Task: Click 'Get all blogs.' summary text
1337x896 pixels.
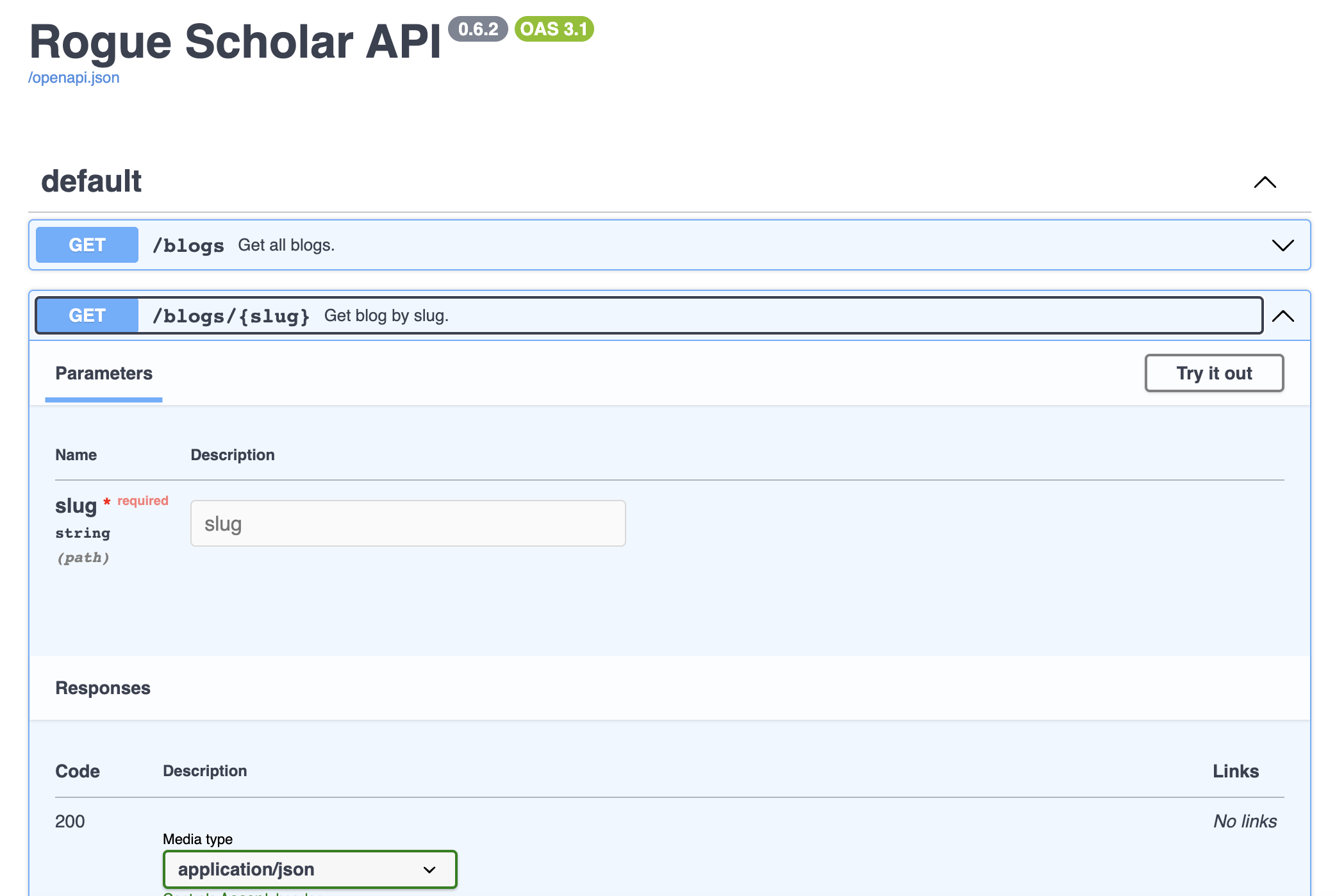Action: tap(286, 245)
